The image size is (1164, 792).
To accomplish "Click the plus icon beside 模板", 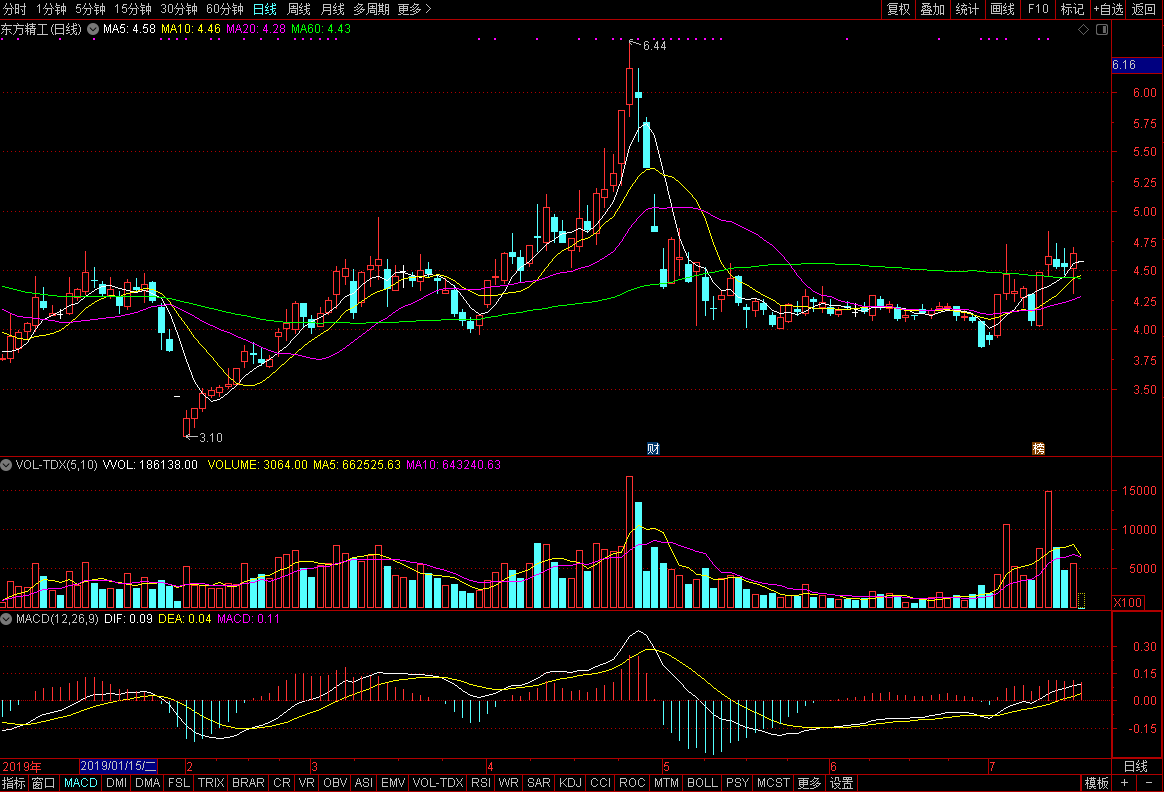I will [x=1124, y=783].
